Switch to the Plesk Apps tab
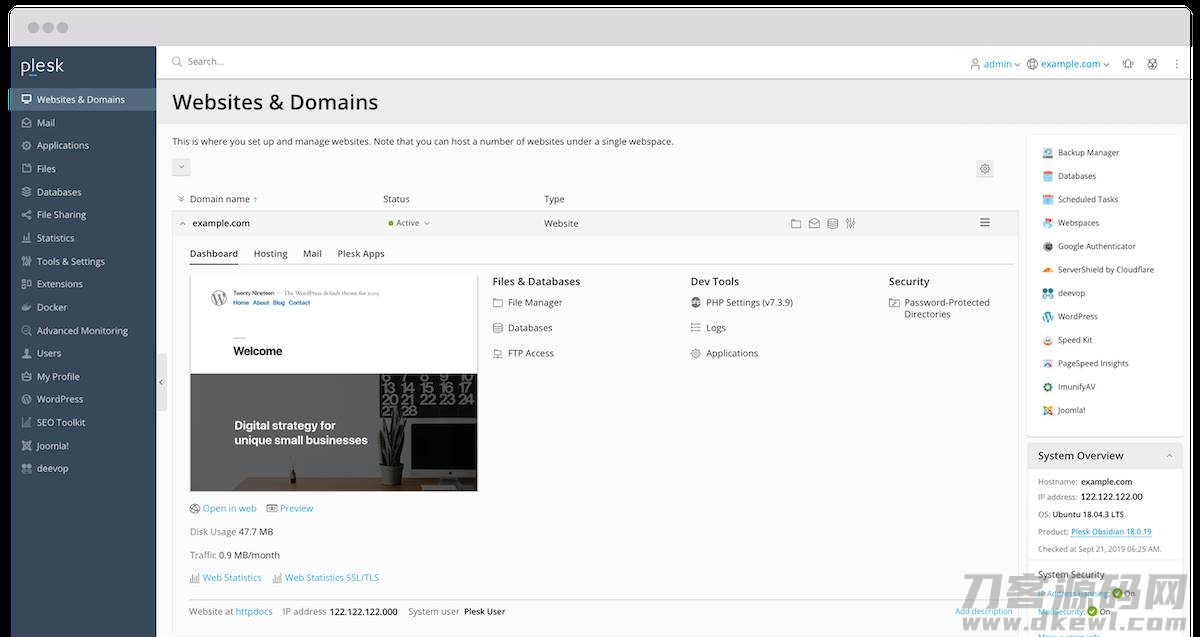Image resolution: width=1200 pixels, height=637 pixels. click(361, 254)
